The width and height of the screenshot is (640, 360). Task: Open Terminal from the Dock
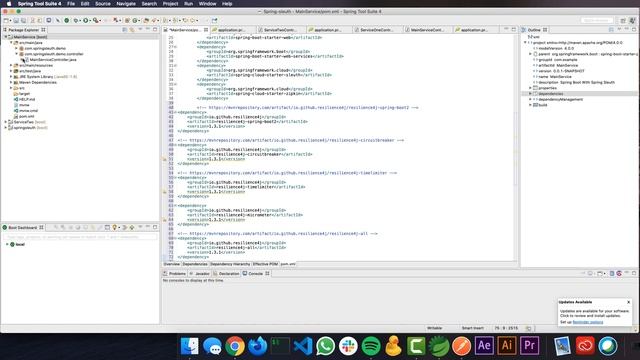point(280,346)
